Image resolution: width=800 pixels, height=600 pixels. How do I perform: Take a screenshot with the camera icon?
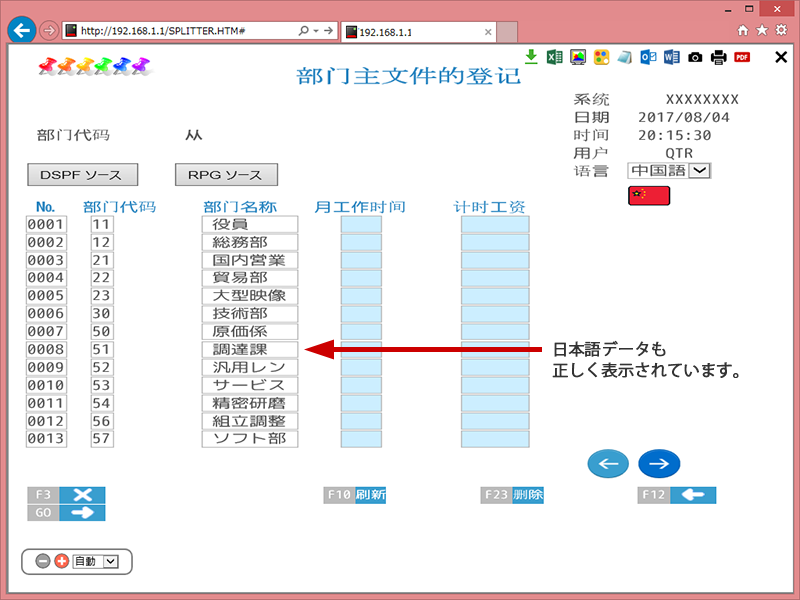tap(695, 58)
